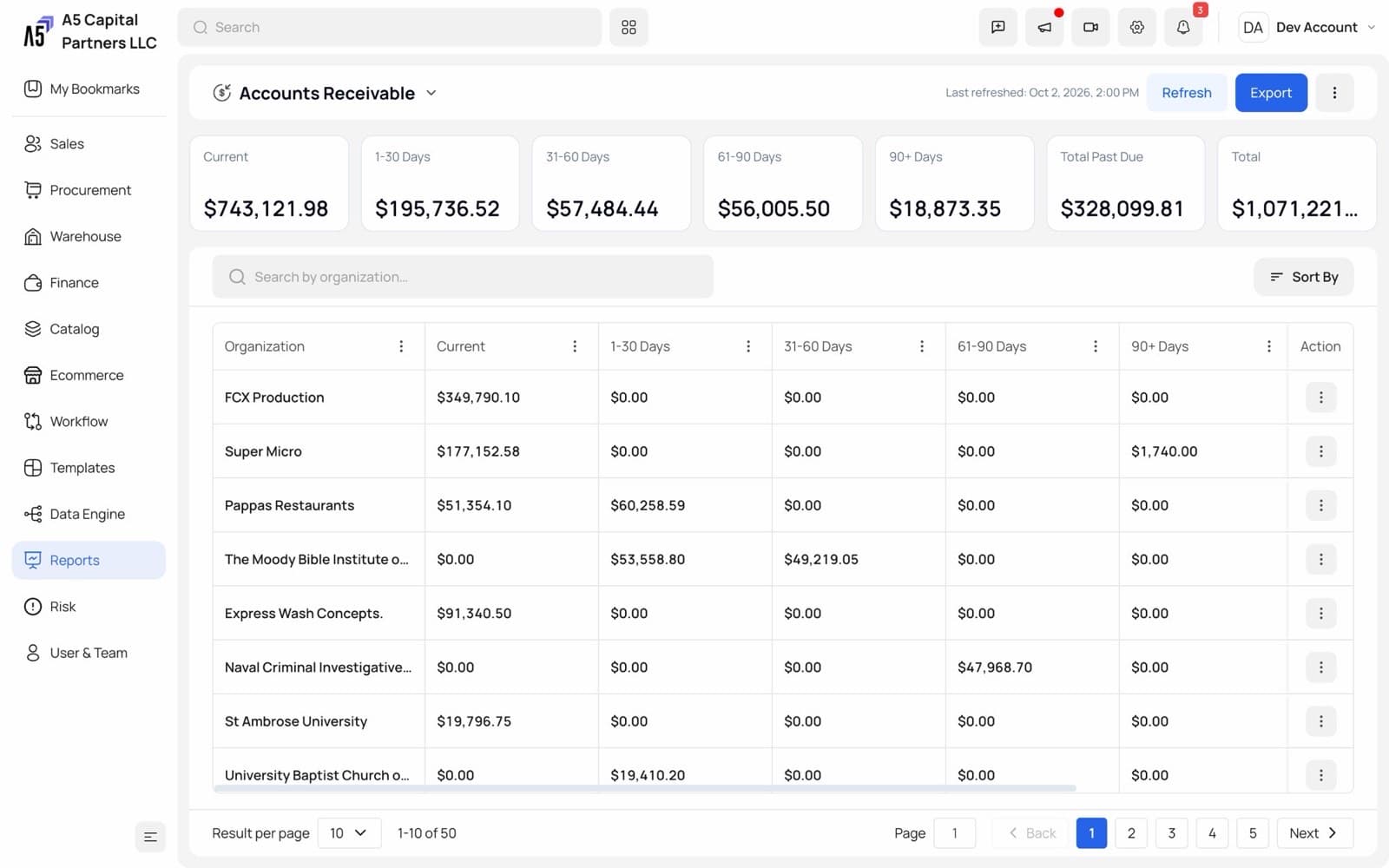Open action menu for FCX Production row

1320,398
